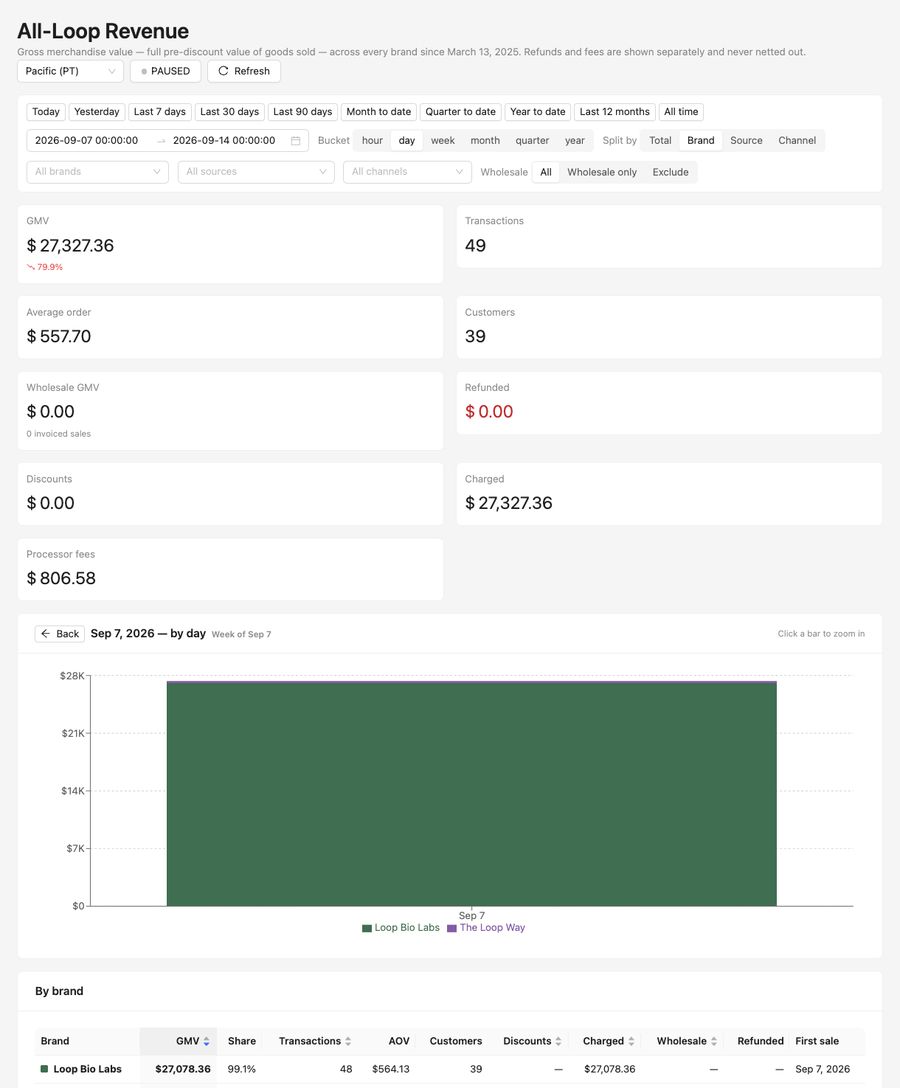Click the Refunded column header
Screen dimensions: 900x1088
click(x=761, y=1042)
